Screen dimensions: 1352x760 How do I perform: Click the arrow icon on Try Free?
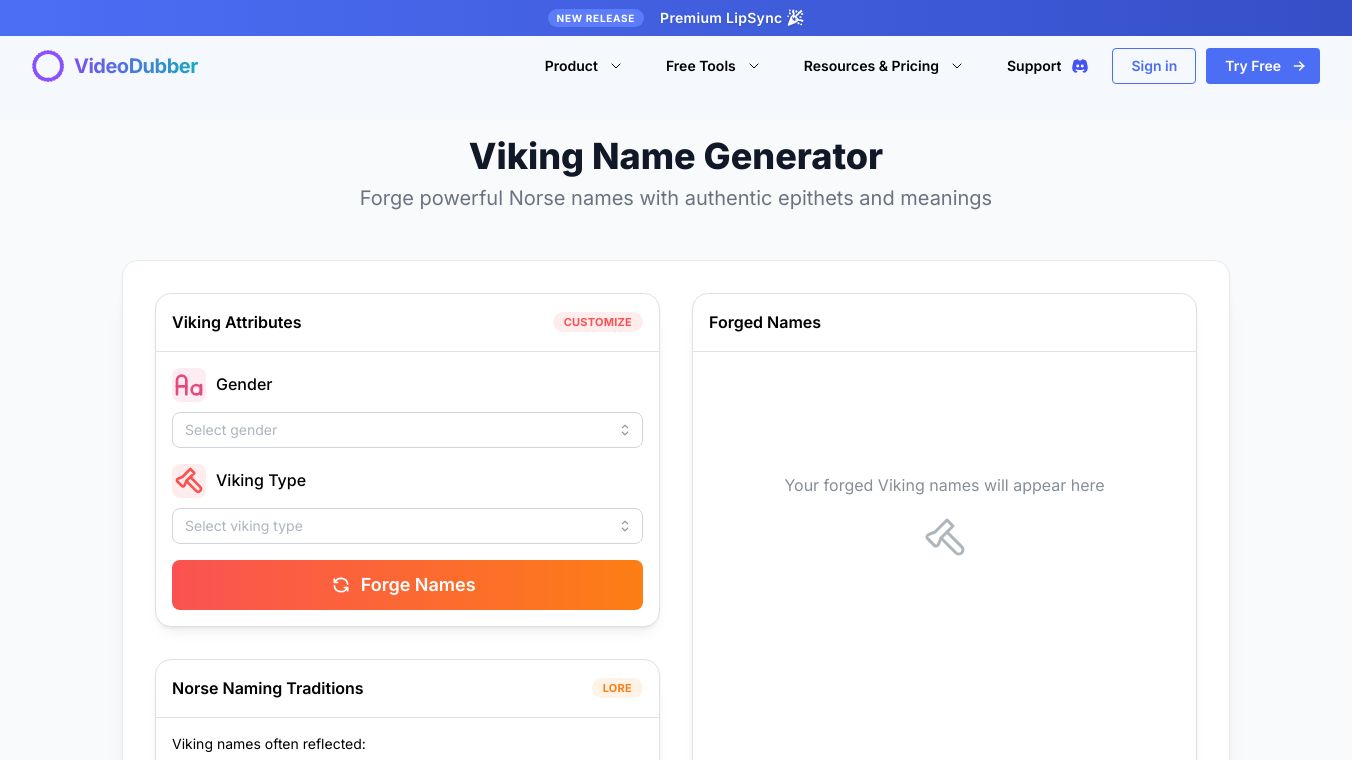point(1299,66)
